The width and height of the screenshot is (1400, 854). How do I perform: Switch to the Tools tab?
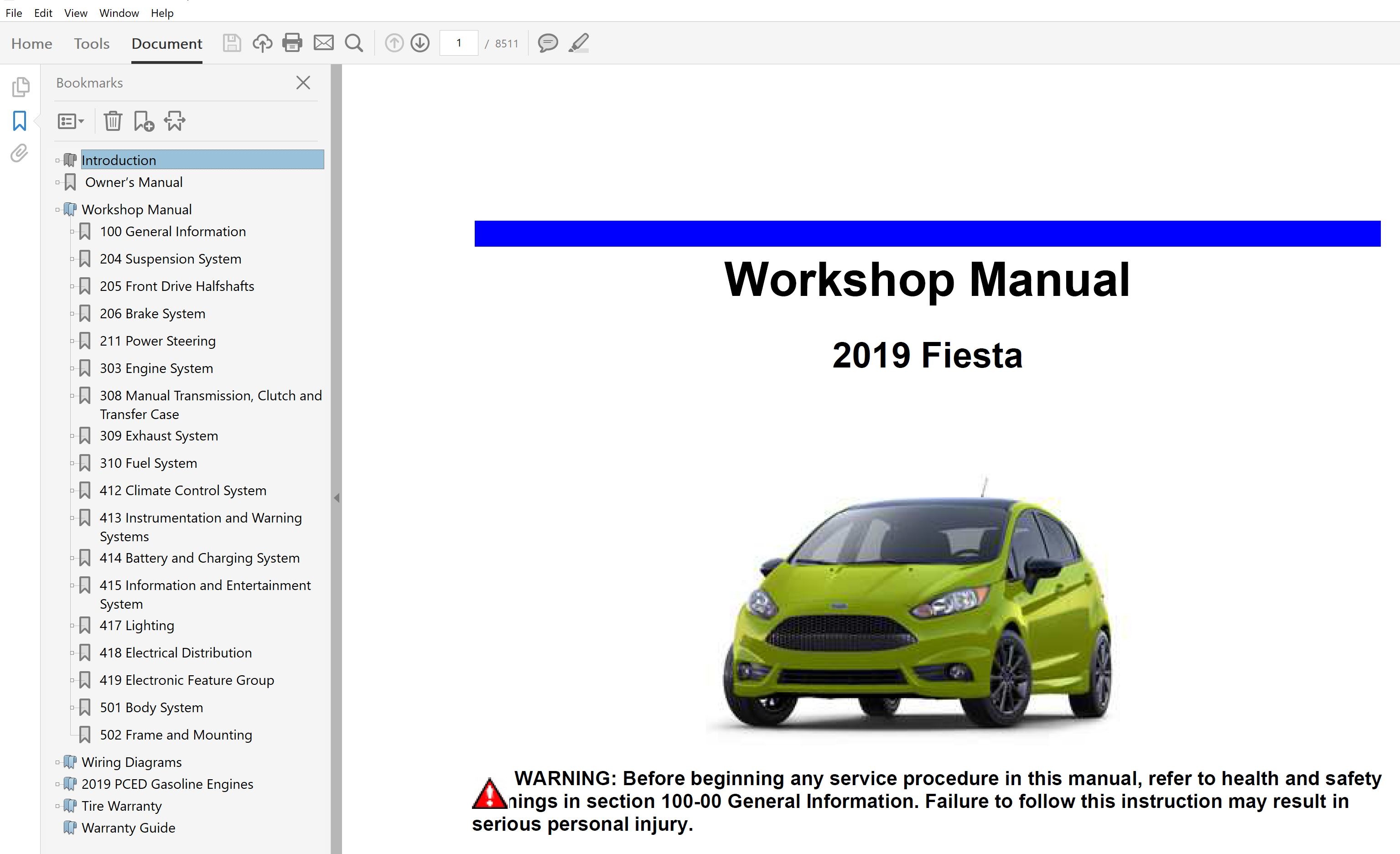tap(92, 44)
